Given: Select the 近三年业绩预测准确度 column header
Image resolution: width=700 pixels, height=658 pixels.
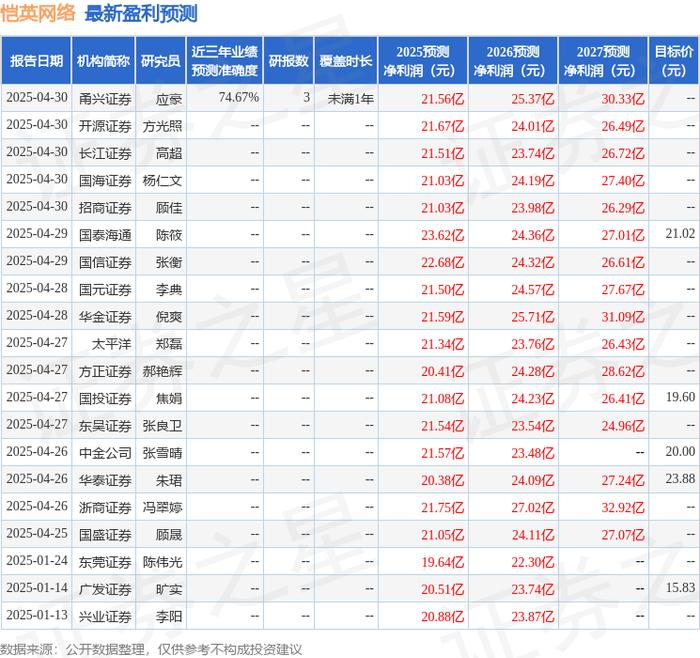Looking at the screenshot, I should [225, 61].
